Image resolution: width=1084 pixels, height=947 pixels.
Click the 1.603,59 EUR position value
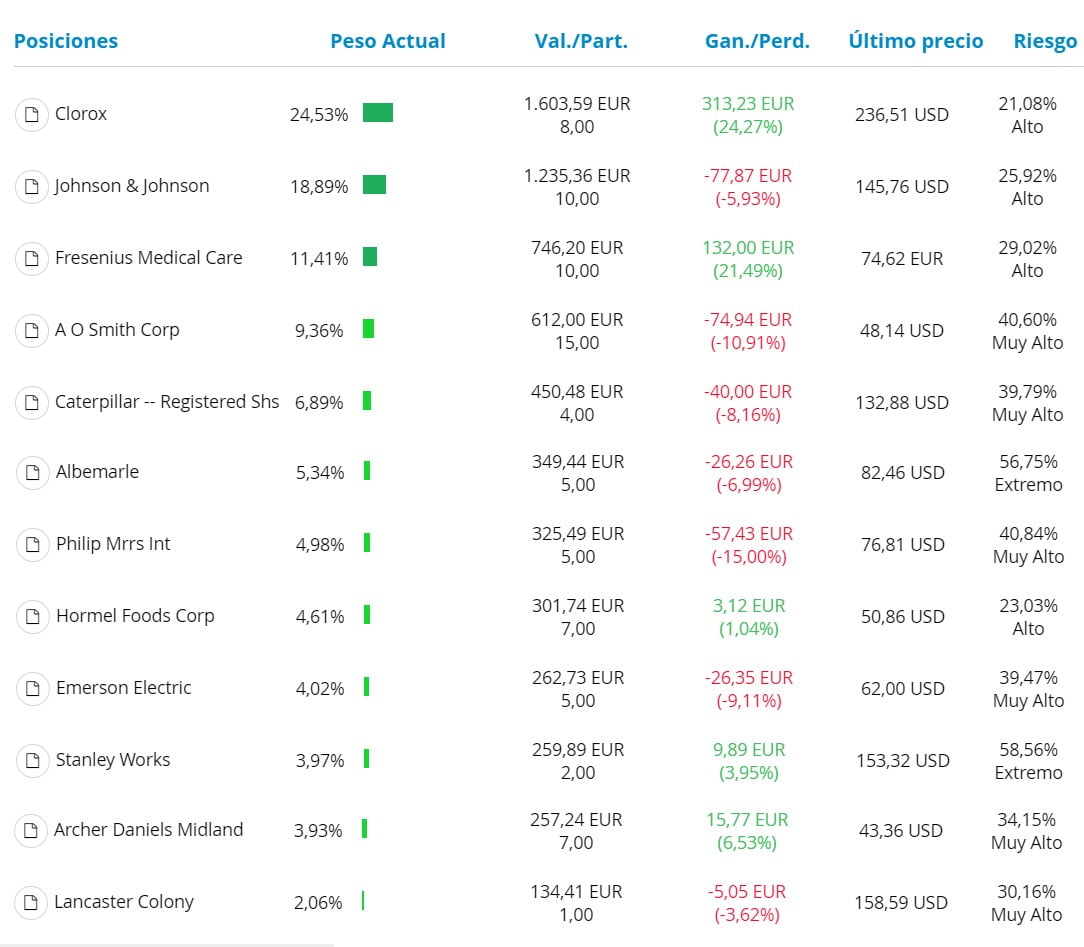coord(577,104)
